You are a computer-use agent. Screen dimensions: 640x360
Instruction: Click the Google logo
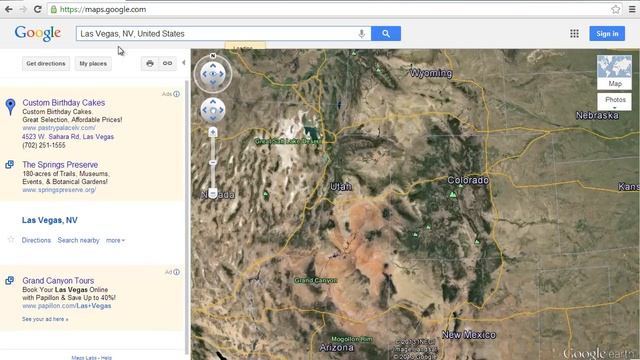click(38, 33)
